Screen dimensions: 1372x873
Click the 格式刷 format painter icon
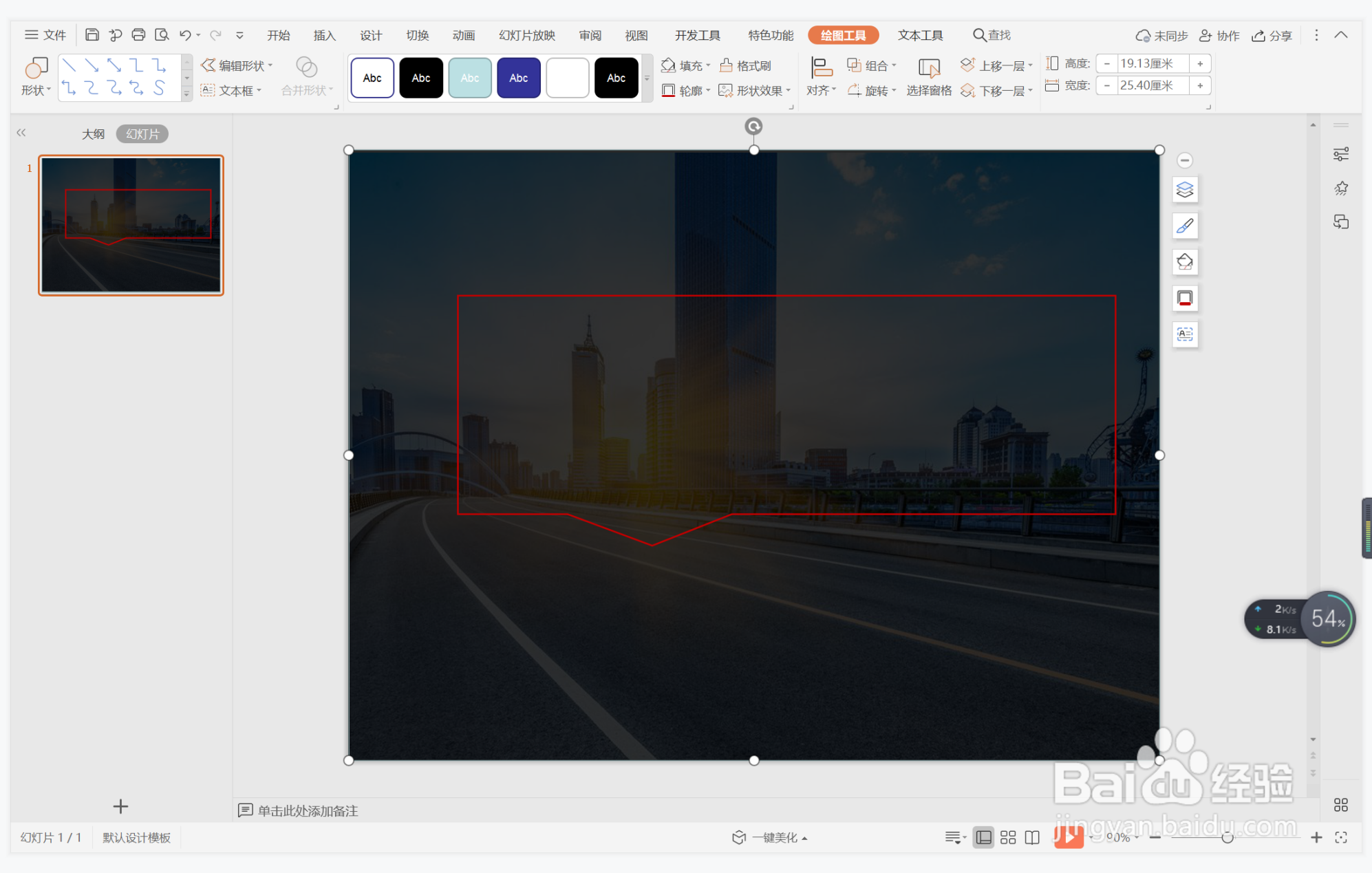point(727,65)
